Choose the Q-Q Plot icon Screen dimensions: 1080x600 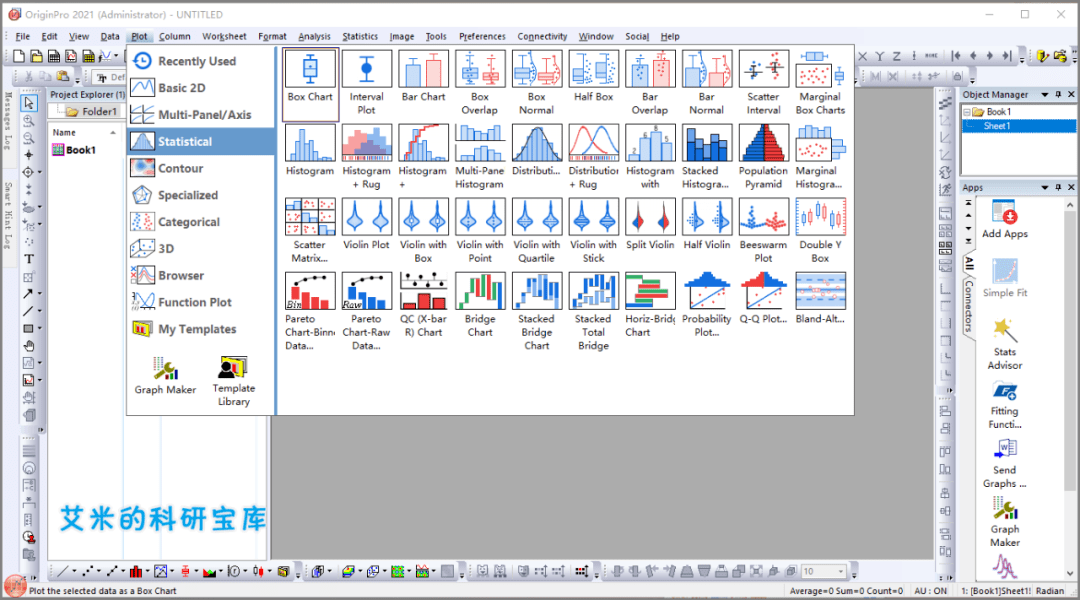[763, 298]
